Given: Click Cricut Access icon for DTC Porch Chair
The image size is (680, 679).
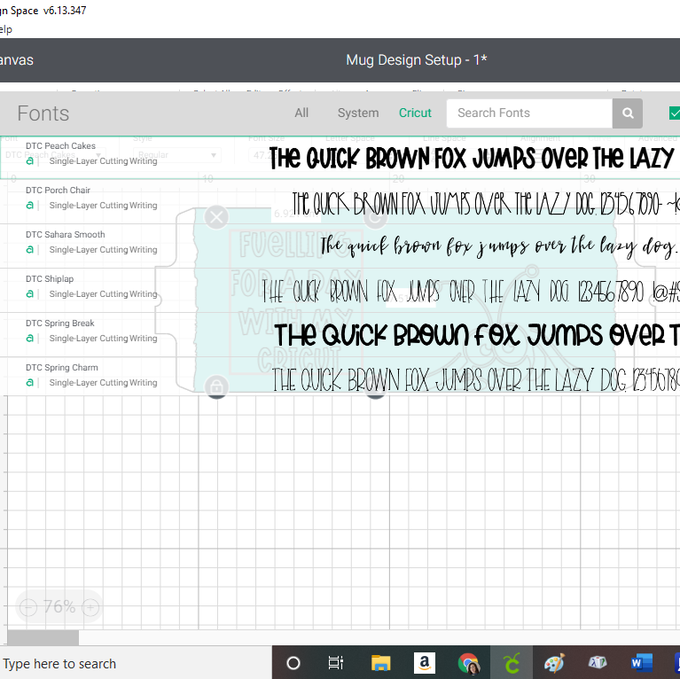Looking at the screenshot, I should [x=29, y=205].
